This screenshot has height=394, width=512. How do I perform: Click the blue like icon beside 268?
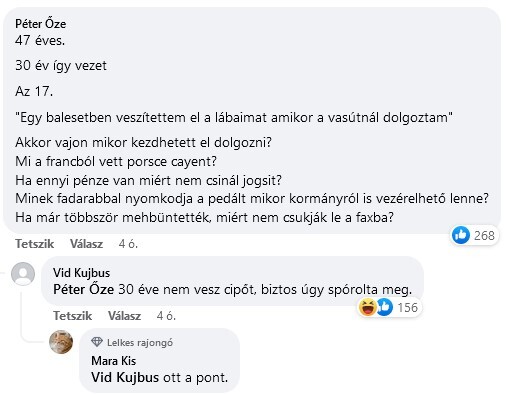point(461,235)
